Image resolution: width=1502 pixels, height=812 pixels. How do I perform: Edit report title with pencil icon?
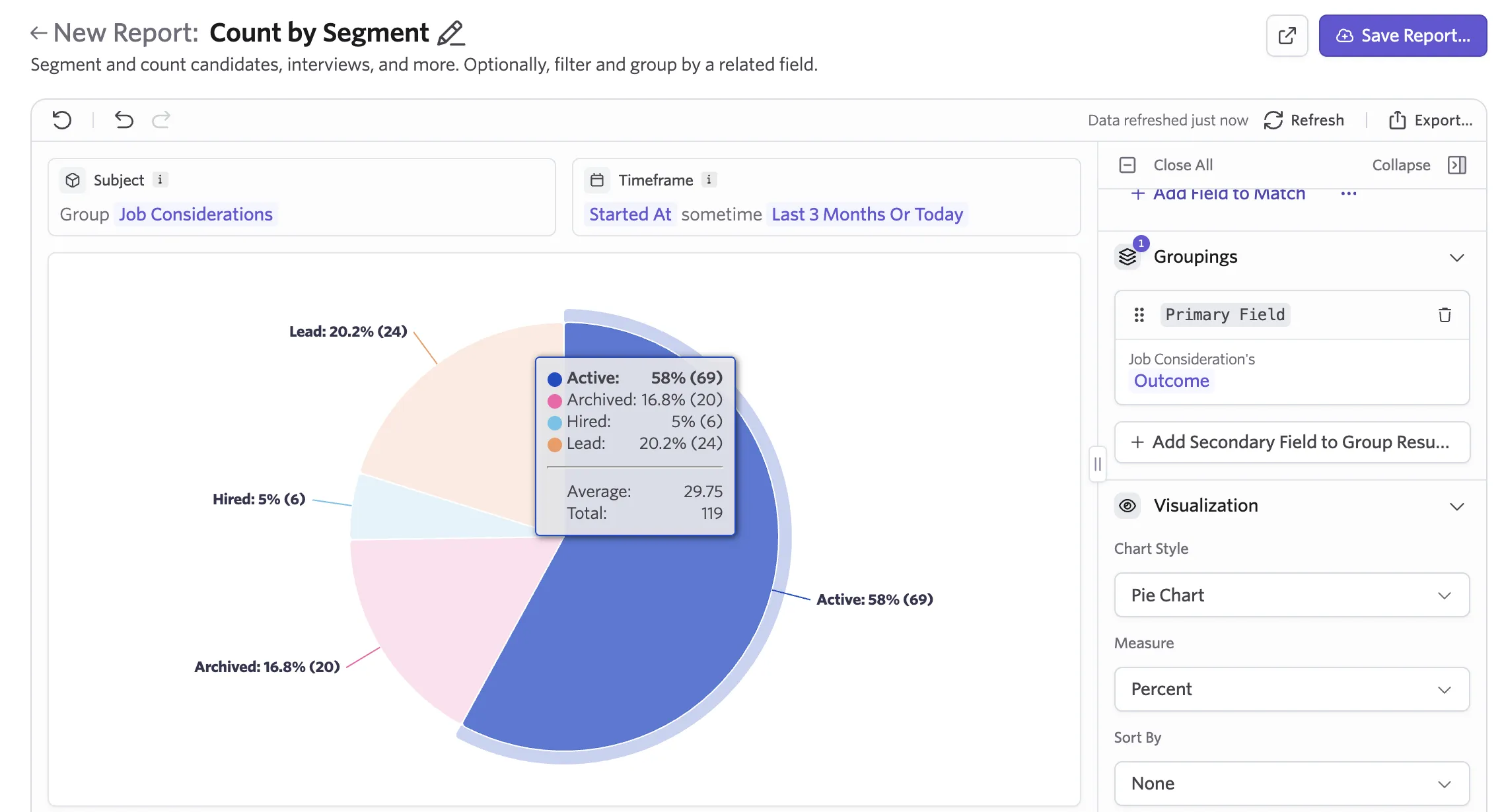click(x=452, y=33)
